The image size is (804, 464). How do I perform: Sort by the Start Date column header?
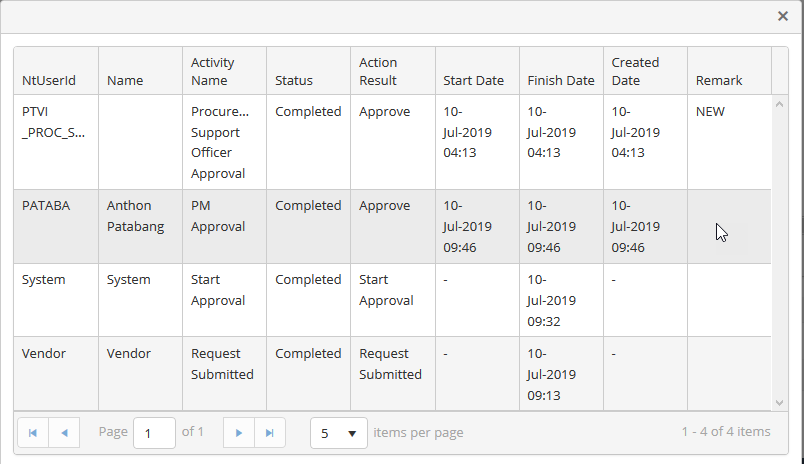pyautogui.click(x=473, y=80)
